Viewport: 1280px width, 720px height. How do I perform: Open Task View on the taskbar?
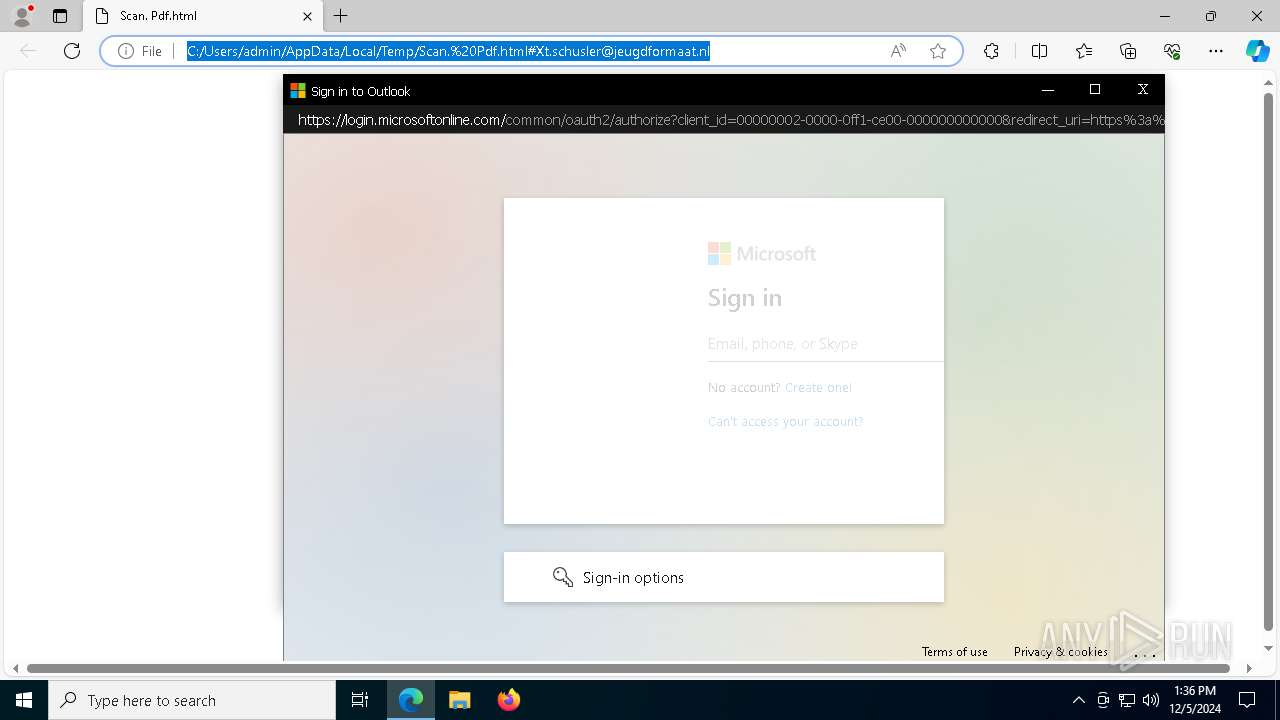click(360, 700)
